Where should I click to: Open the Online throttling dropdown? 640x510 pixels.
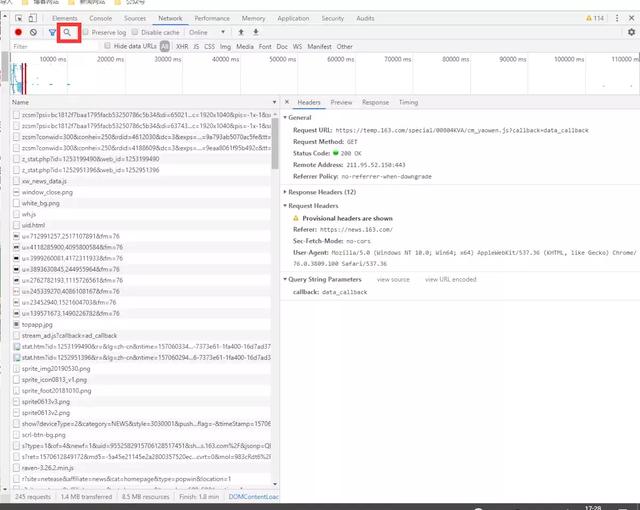[x=207, y=32]
